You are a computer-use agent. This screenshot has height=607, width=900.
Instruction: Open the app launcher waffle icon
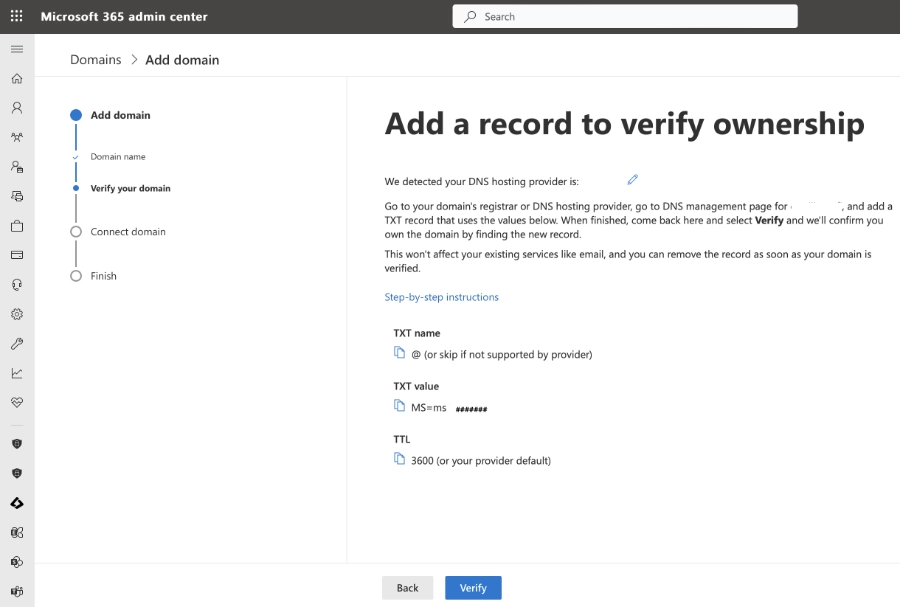[17, 16]
